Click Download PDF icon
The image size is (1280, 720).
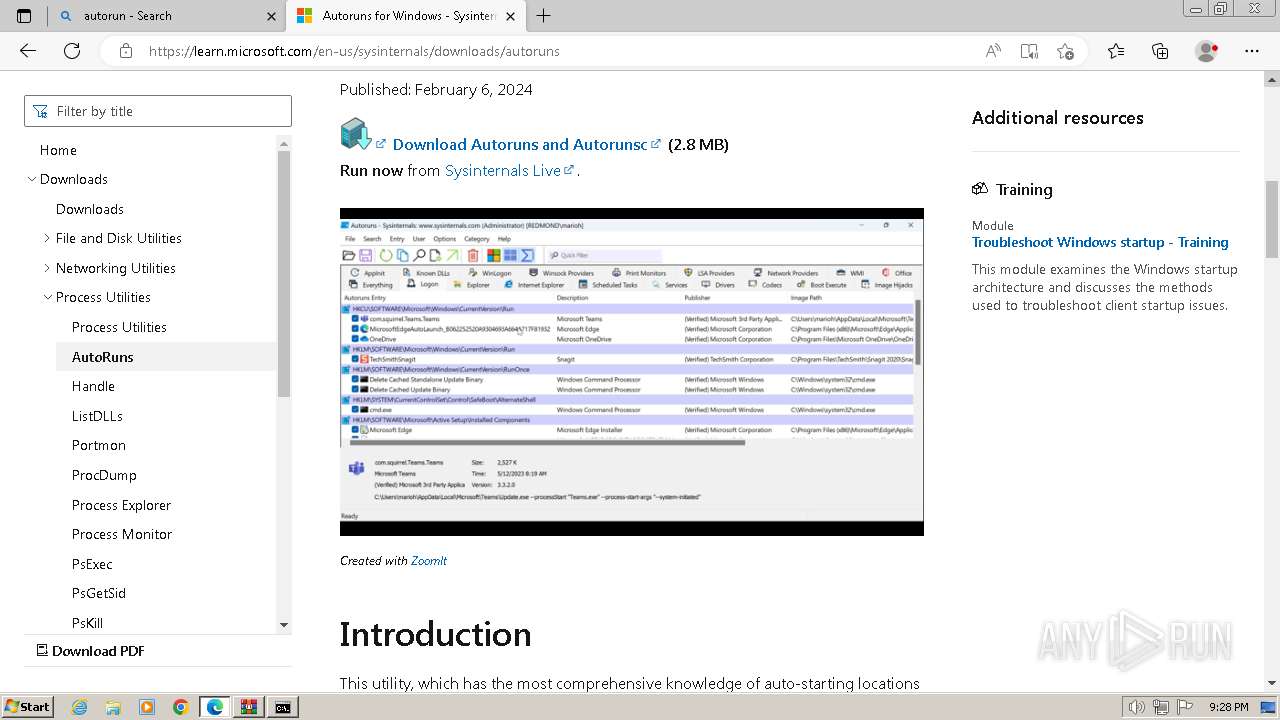[42, 650]
